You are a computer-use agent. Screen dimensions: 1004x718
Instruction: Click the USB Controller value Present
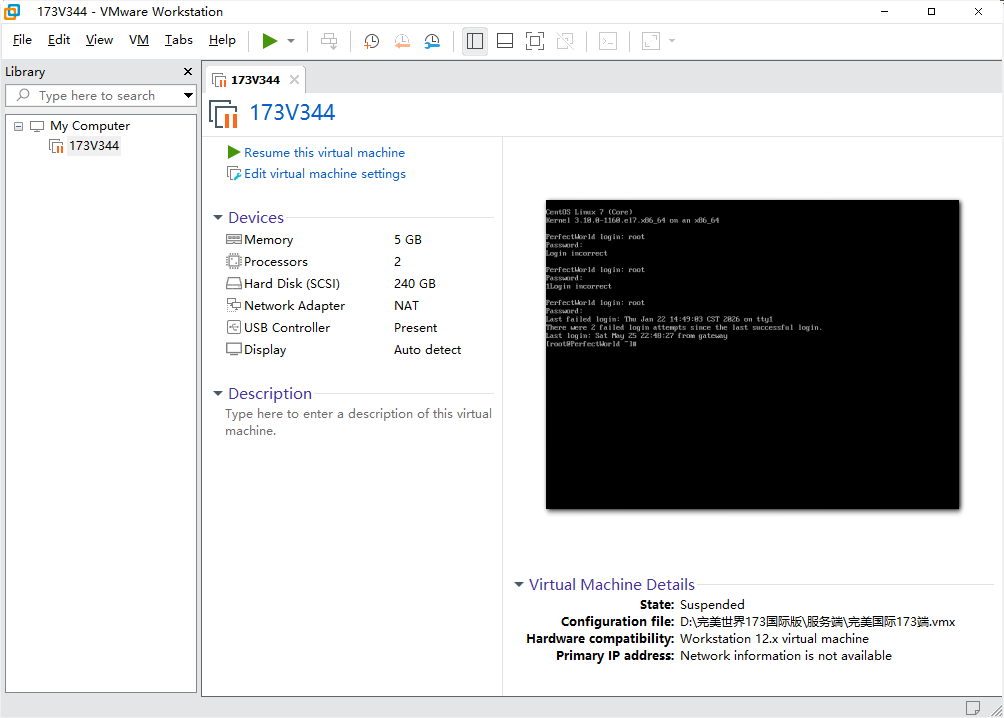(416, 327)
